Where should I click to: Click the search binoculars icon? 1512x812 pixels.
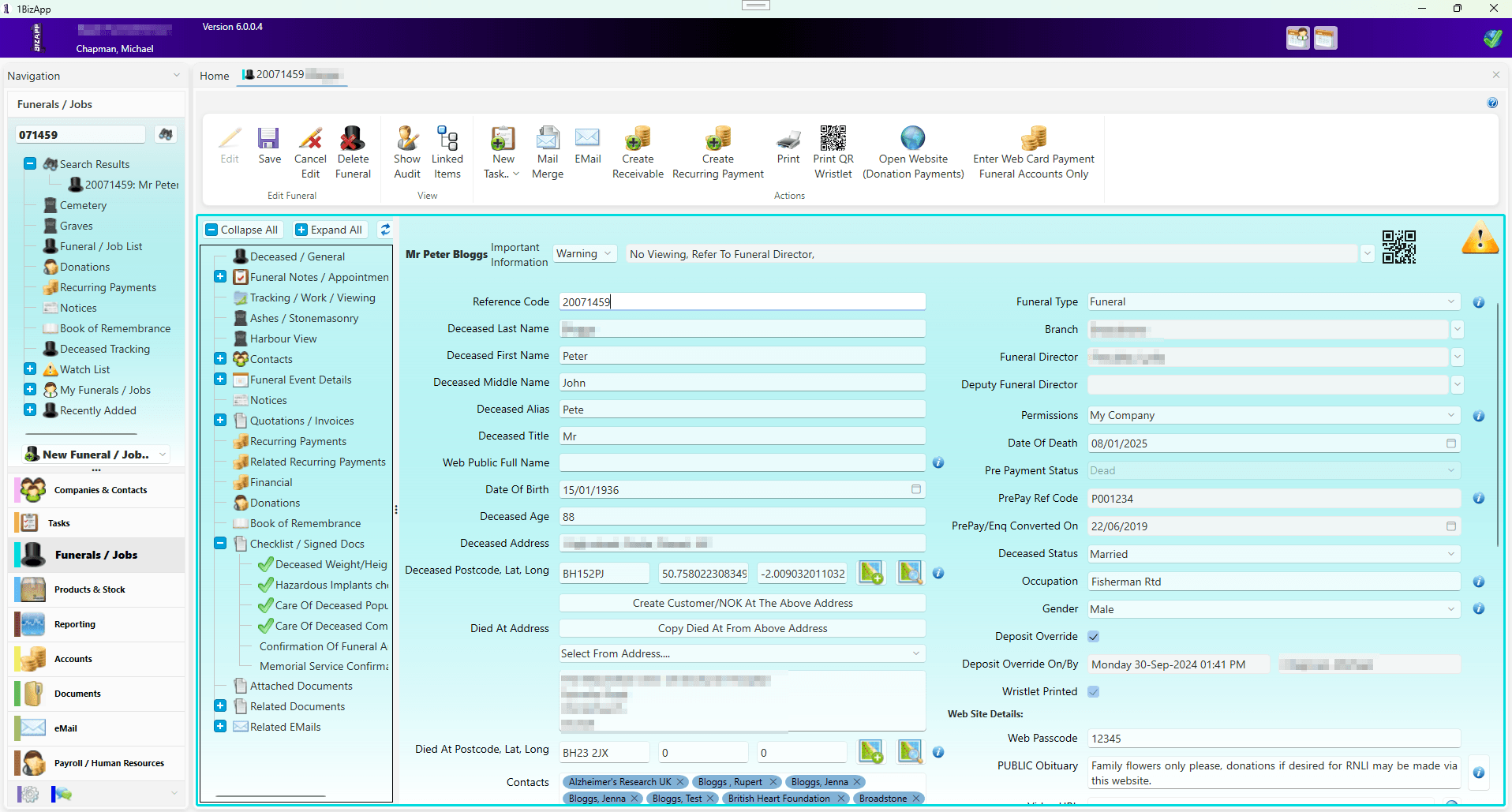pos(166,134)
